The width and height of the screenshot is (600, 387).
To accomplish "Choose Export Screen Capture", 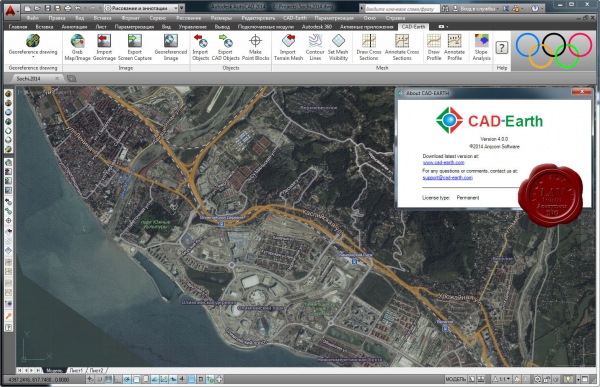I will click(x=135, y=47).
